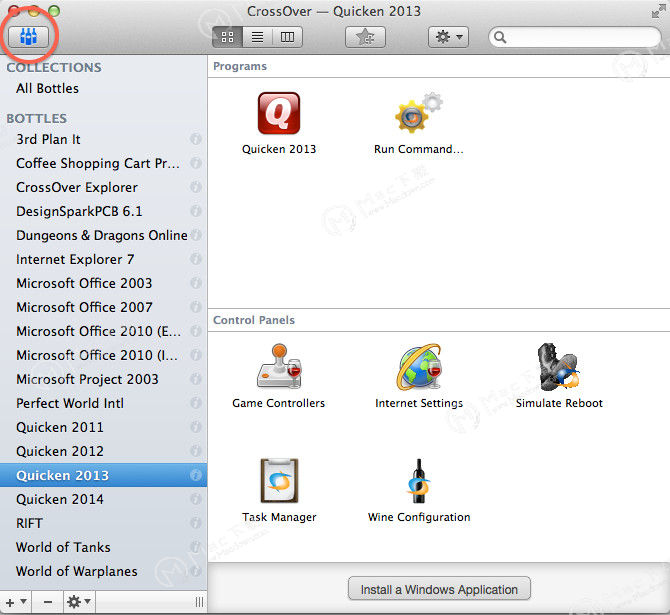Select the 3rd Plan It bottle
This screenshot has width=670, height=615.
103,139
